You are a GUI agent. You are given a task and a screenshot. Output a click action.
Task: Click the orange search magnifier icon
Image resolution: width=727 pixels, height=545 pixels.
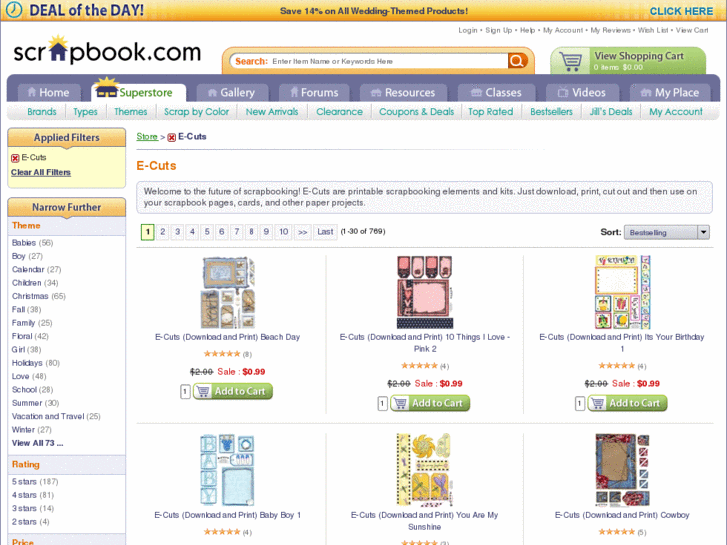coord(517,61)
